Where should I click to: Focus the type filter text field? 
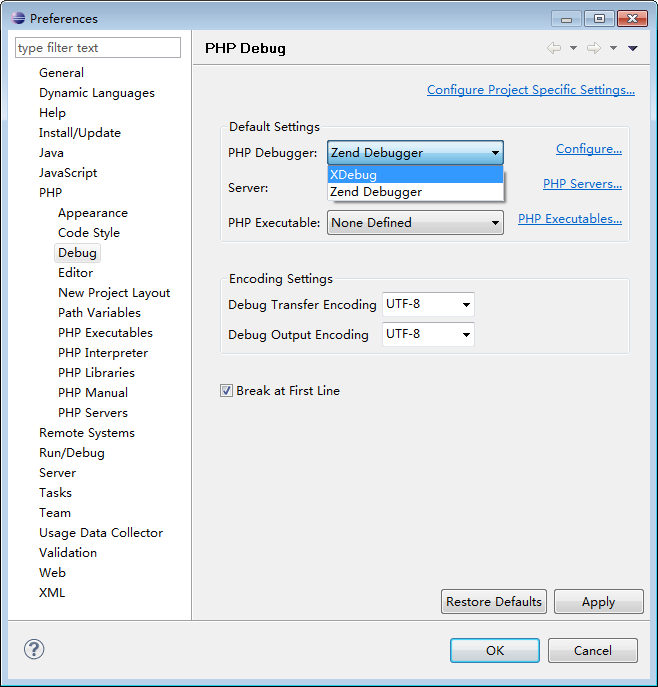point(98,47)
